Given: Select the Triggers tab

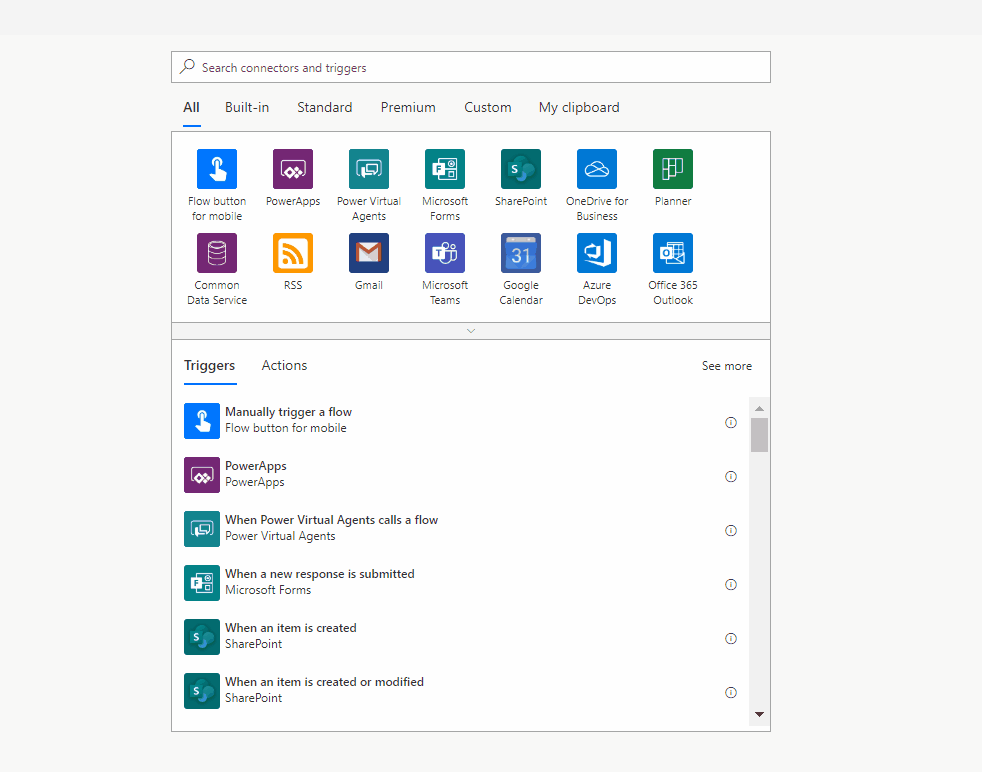Looking at the screenshot, I should click(209, 366).
